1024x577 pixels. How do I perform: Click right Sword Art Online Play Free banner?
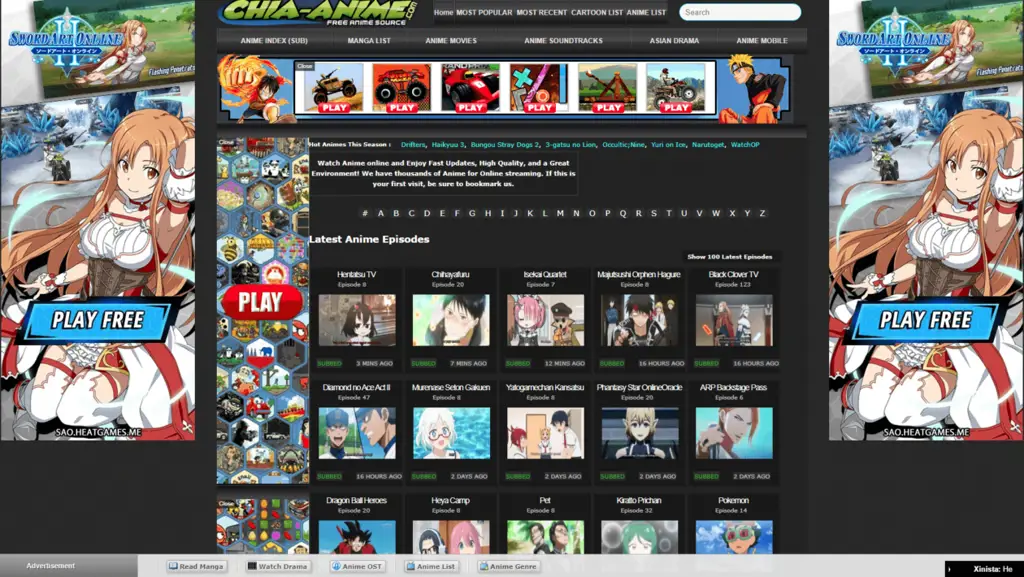925,319
